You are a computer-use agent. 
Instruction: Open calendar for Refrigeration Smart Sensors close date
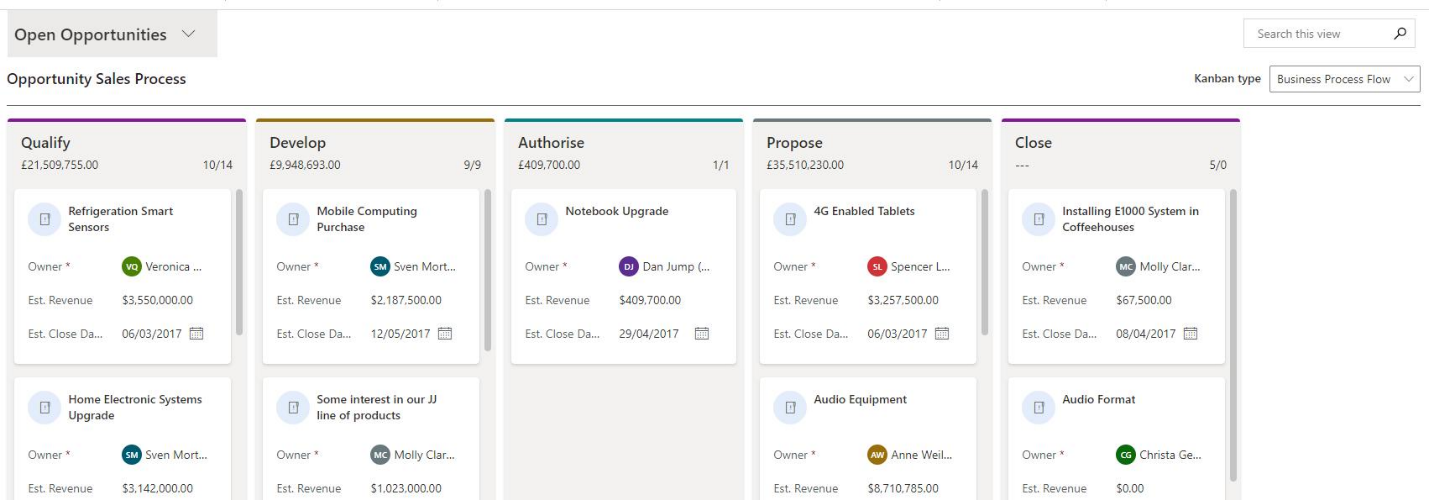coord(197,334)
